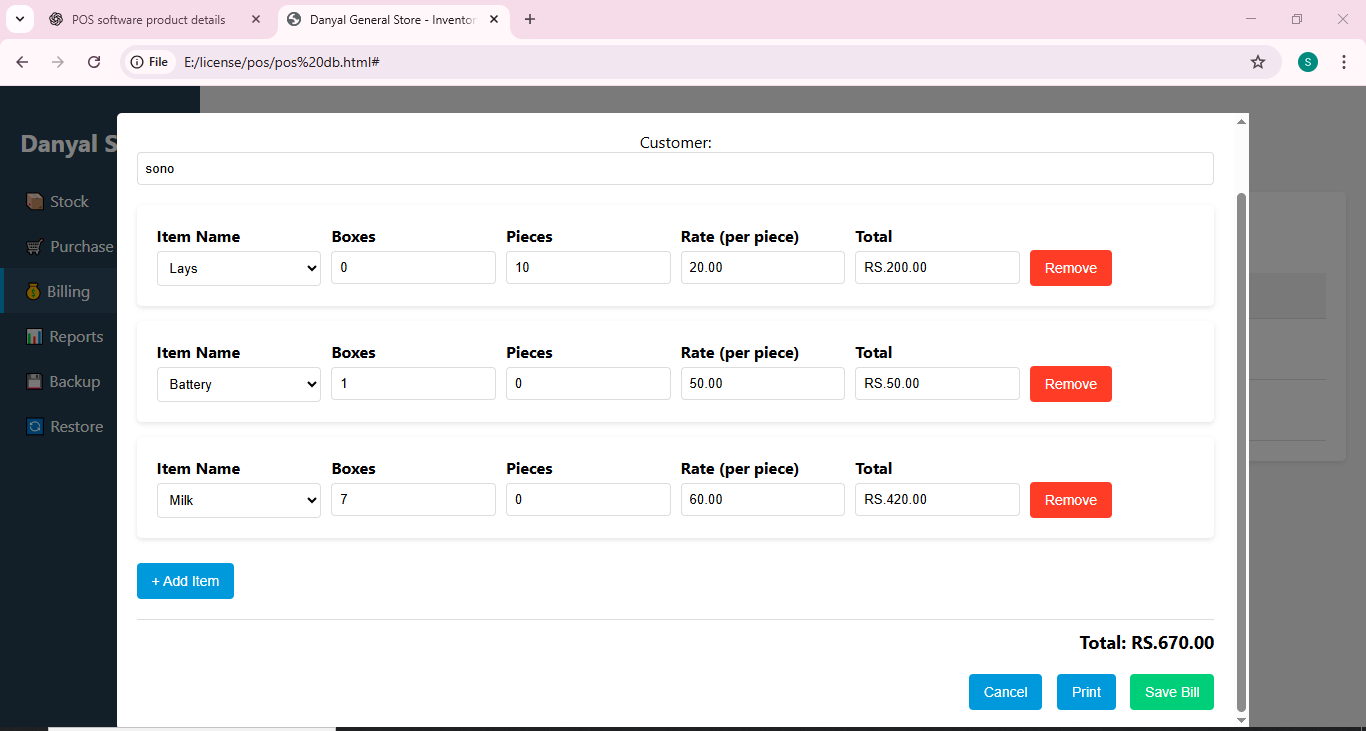
Task: Select the Restore sidebar icon
Action: [33, 426]
